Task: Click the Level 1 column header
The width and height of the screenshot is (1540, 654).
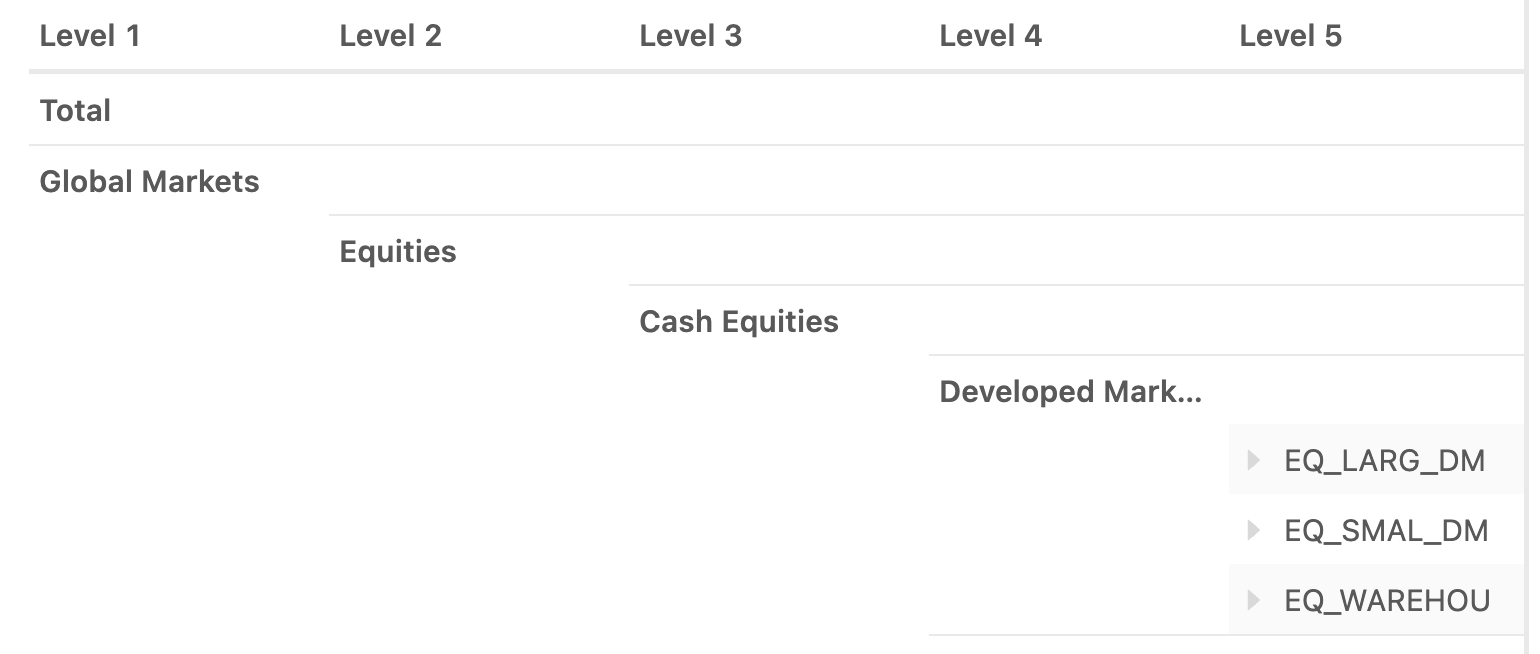Action: click(90, 36)
